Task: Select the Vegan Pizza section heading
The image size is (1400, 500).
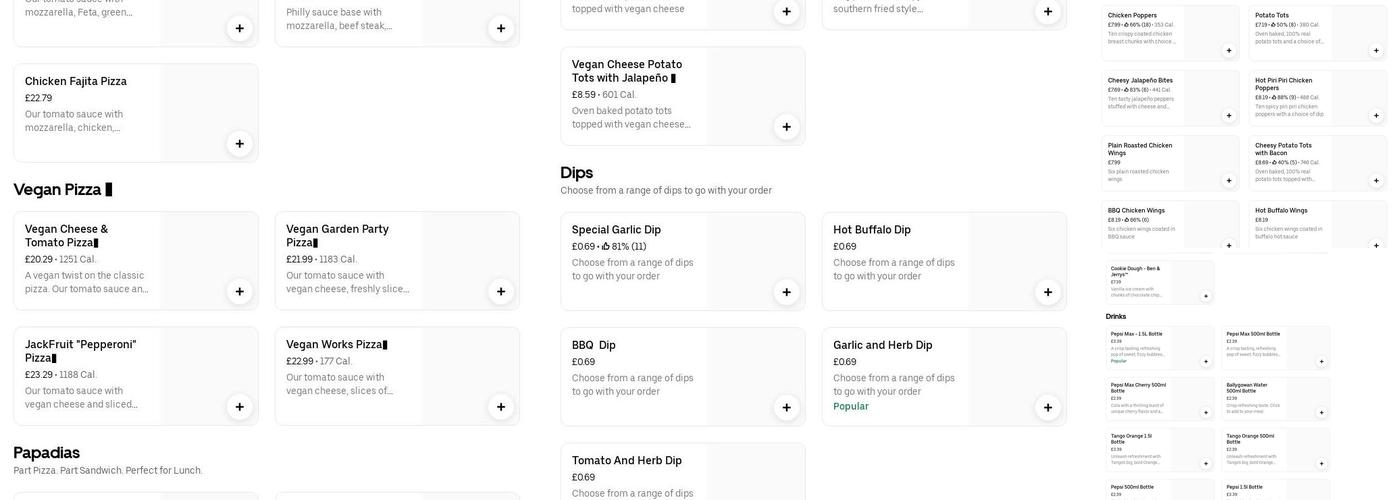Action: click(62, 190)
